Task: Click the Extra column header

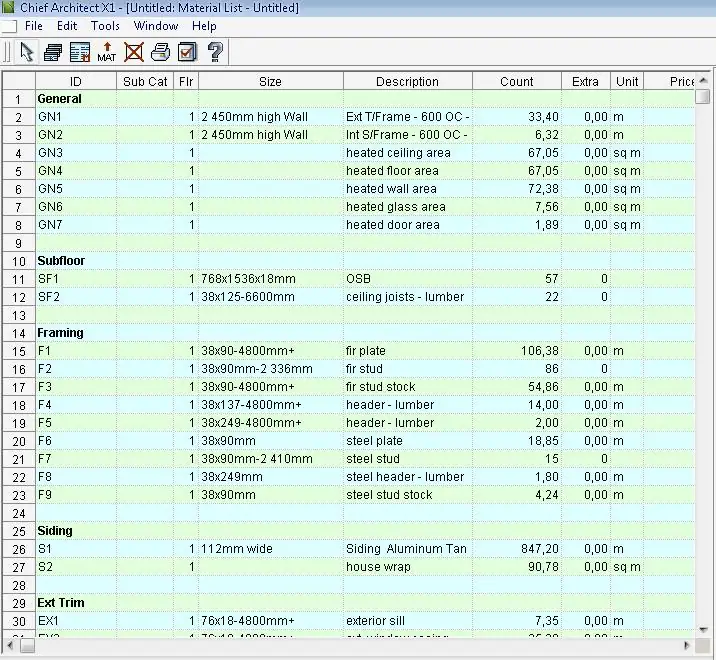Action: [585, 81]
